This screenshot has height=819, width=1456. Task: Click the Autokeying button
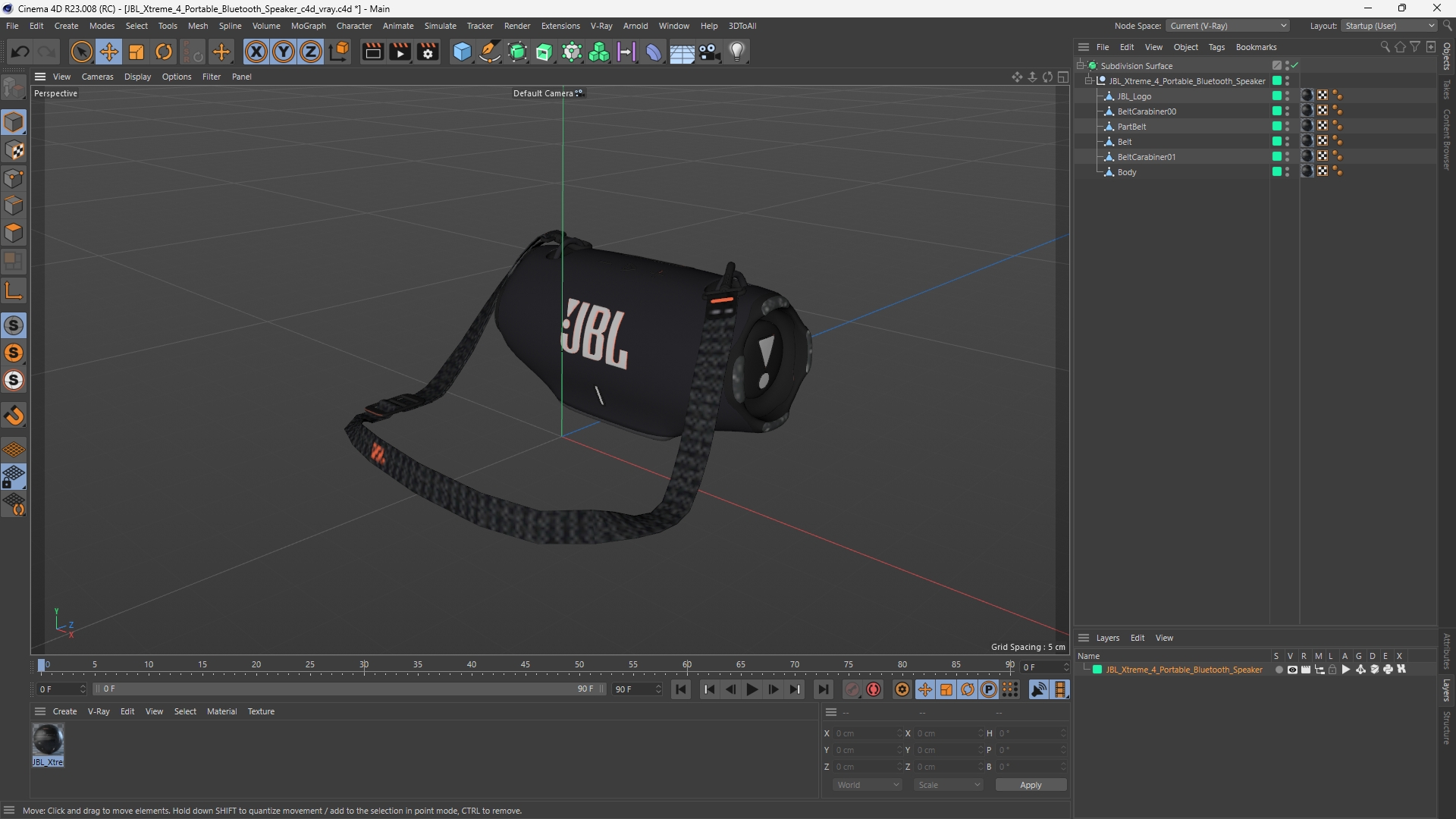pos(874,689)
